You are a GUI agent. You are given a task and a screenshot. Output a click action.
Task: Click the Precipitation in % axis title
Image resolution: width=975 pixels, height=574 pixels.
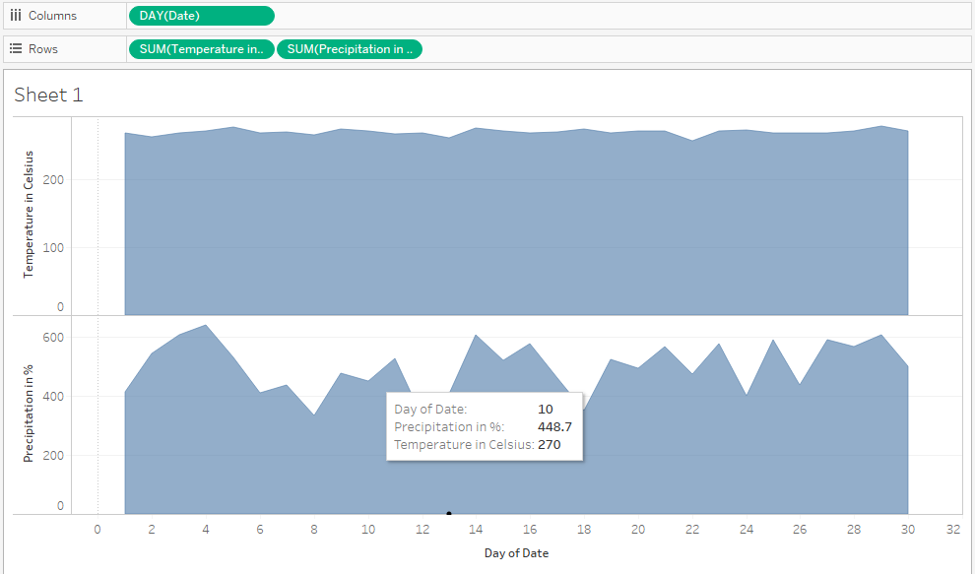(x=29, y=411)
